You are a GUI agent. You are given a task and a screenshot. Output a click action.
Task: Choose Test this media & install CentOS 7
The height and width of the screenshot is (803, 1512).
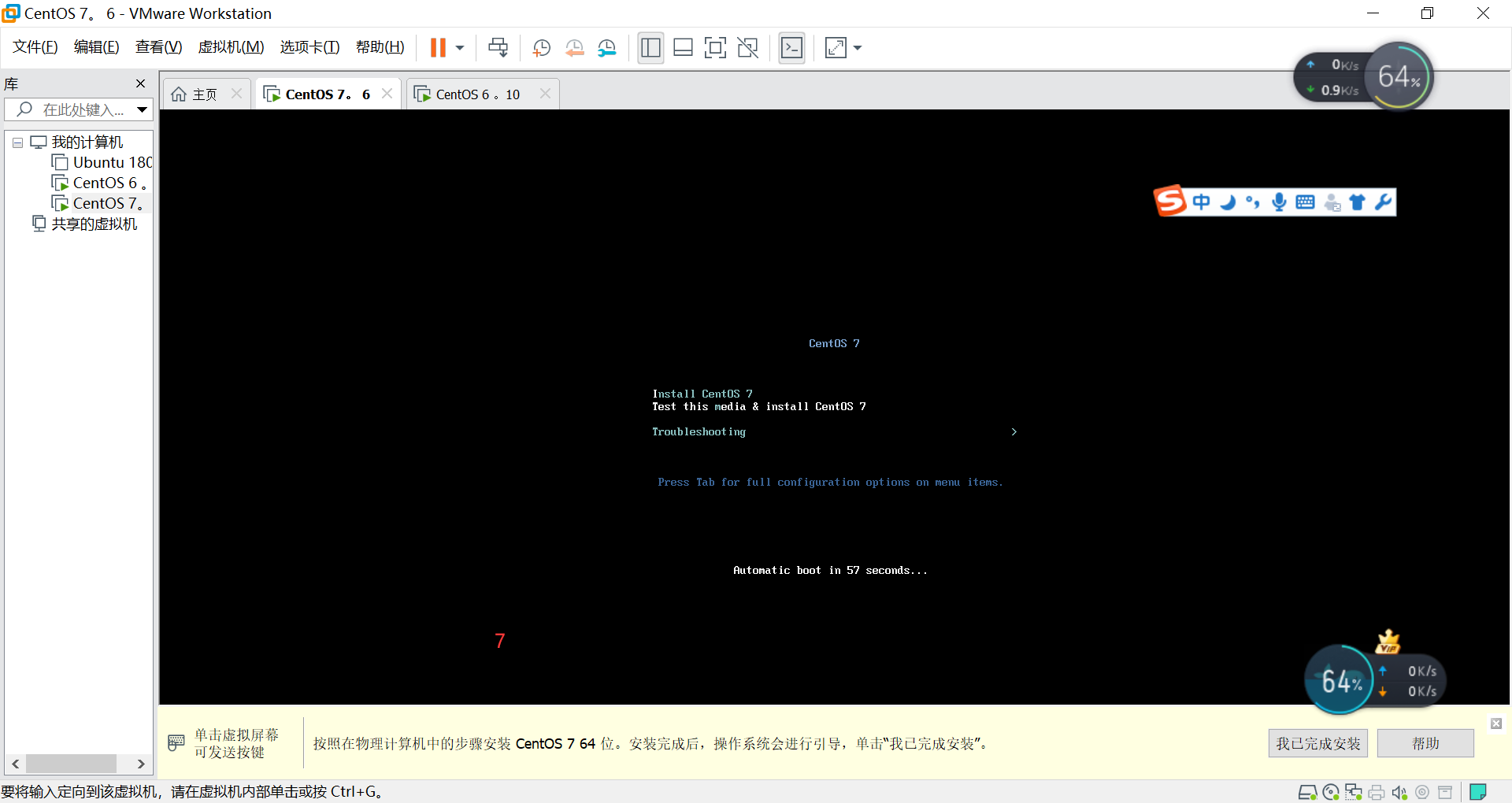[759, 406]
